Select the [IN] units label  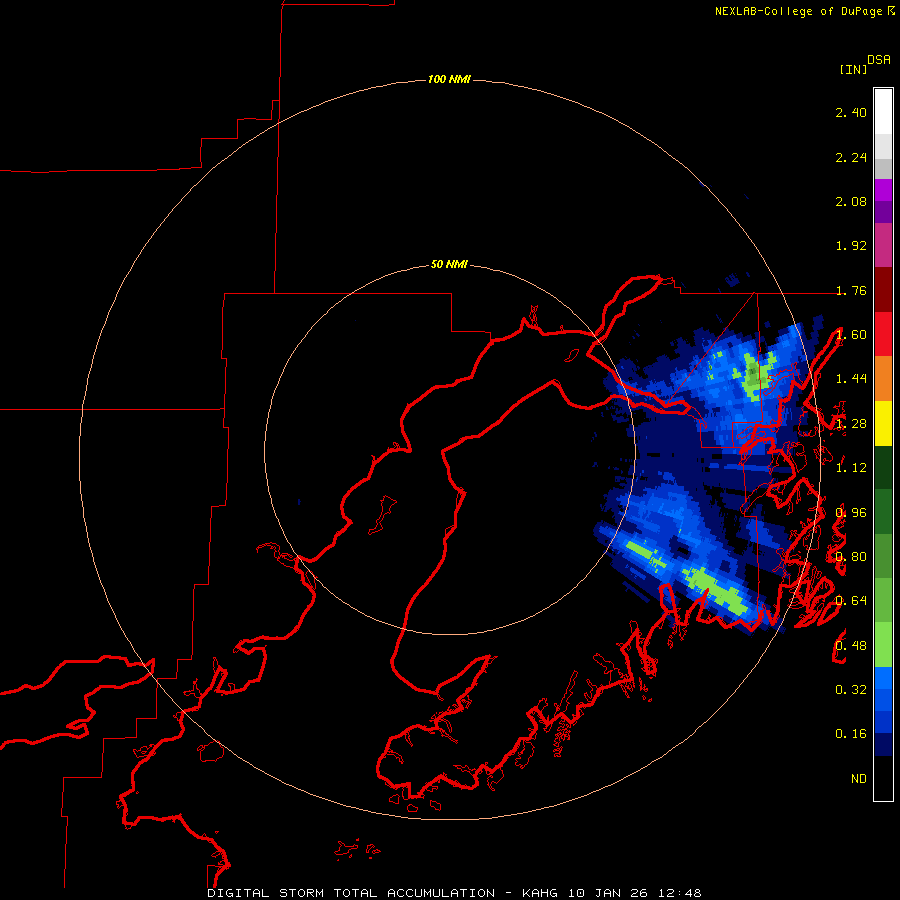853,69
